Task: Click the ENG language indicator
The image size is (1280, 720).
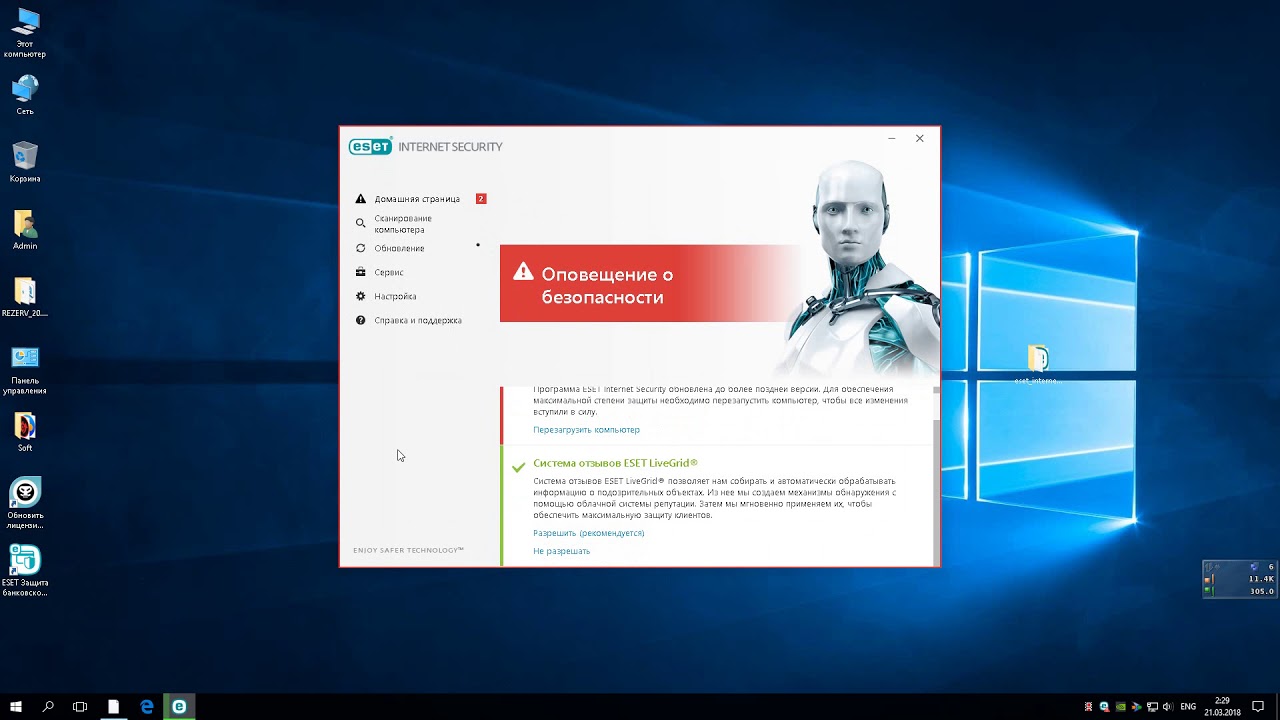Action: tap(1188, 707)
